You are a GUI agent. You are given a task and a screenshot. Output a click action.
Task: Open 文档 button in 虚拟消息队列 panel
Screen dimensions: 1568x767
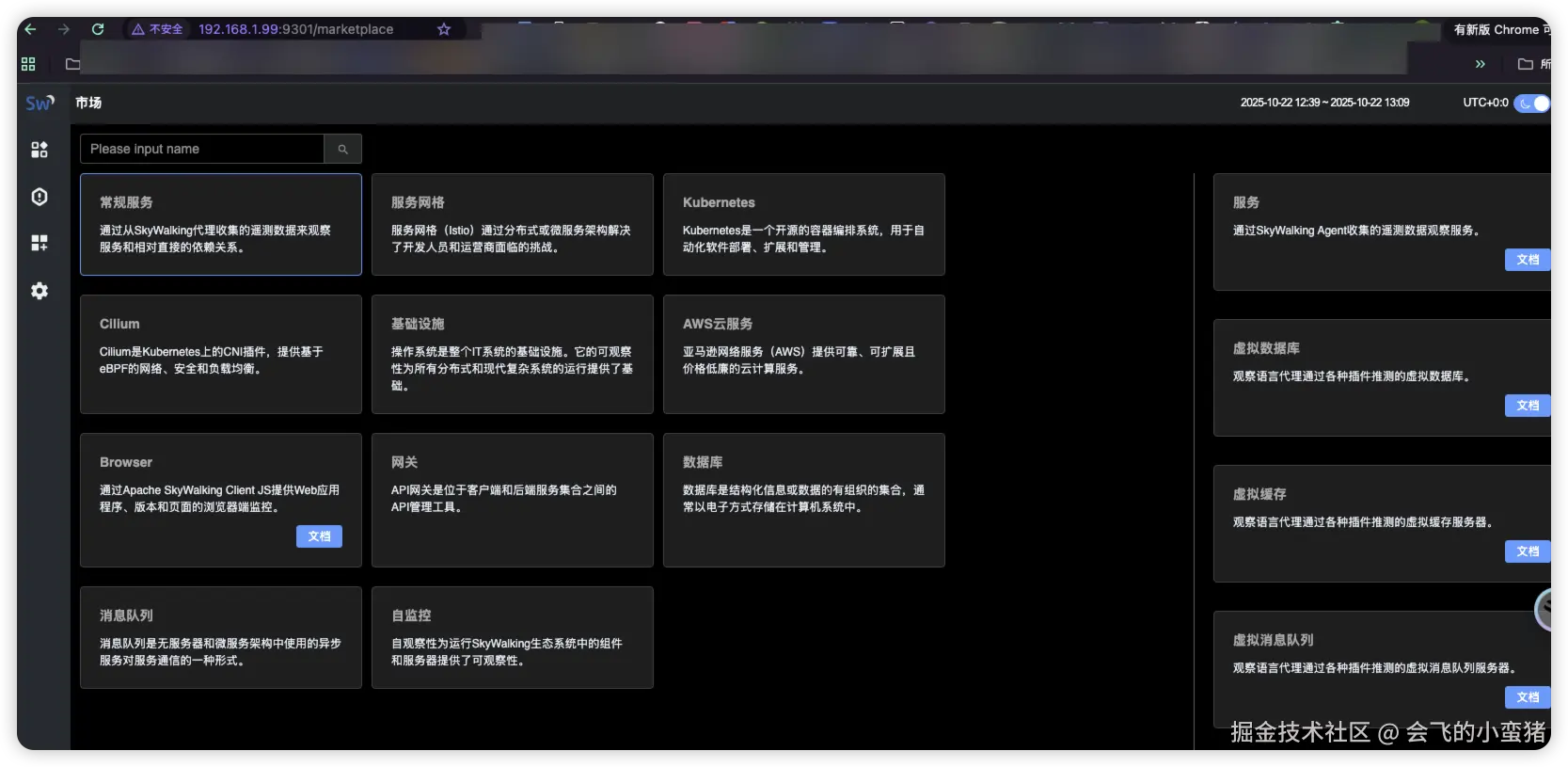tap(1528, 697)
